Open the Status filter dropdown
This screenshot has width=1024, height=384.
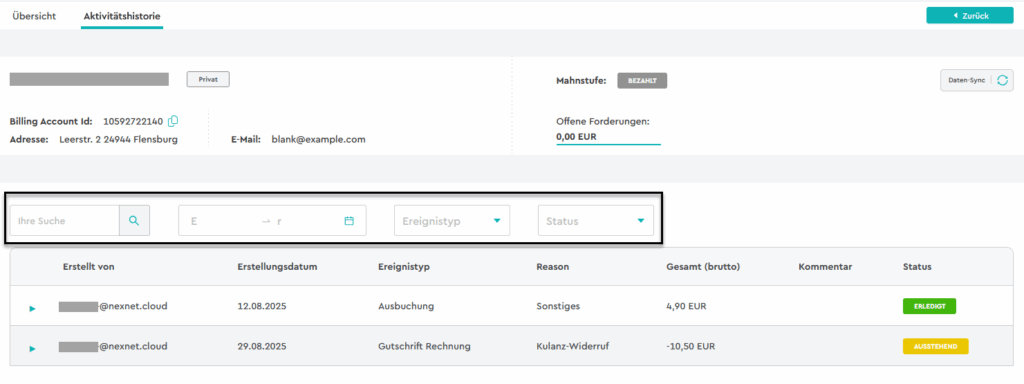tap(596, 221)
